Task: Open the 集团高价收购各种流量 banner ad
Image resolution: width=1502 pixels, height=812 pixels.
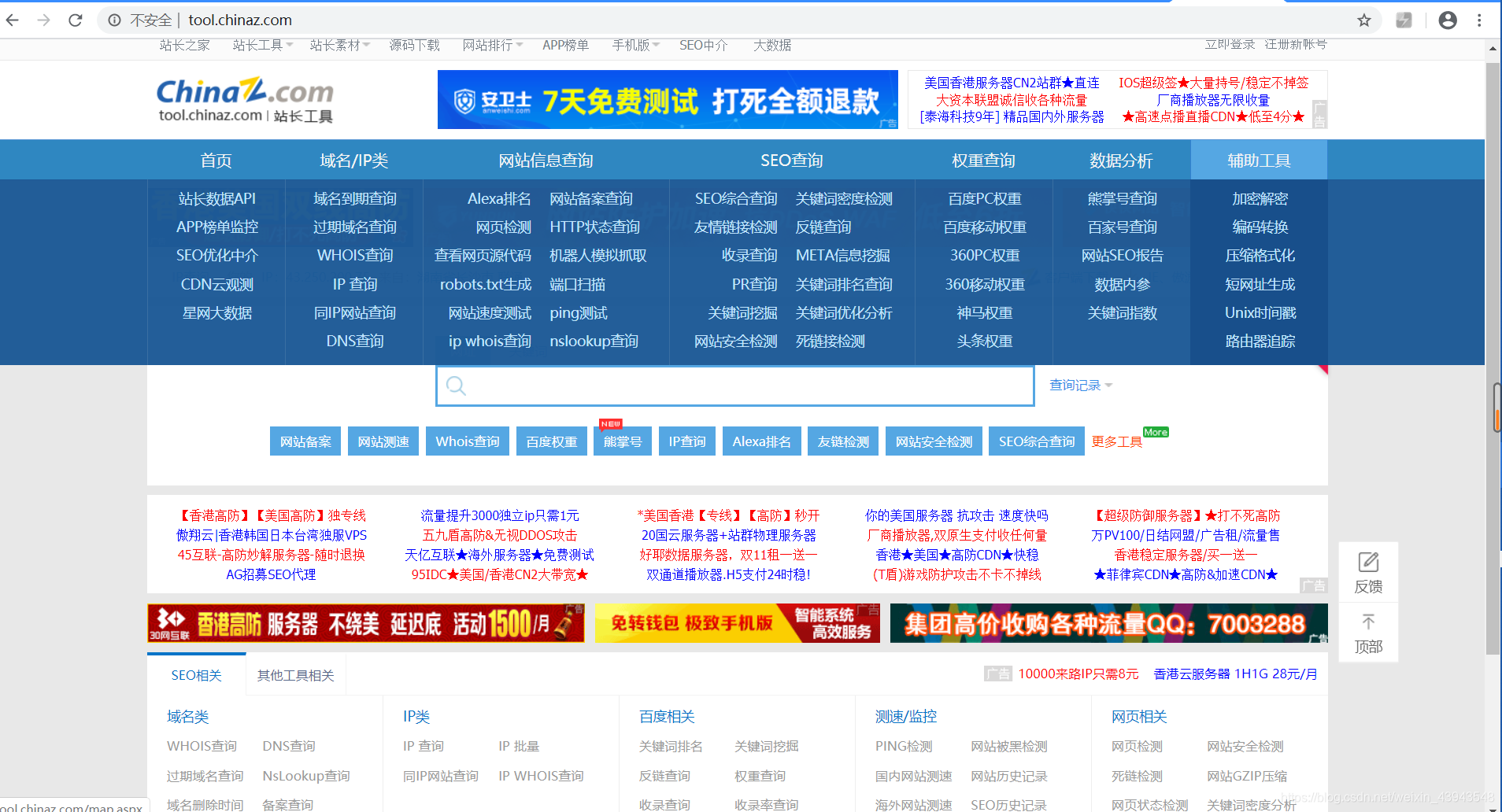Action: click(x=1109, y=624)
